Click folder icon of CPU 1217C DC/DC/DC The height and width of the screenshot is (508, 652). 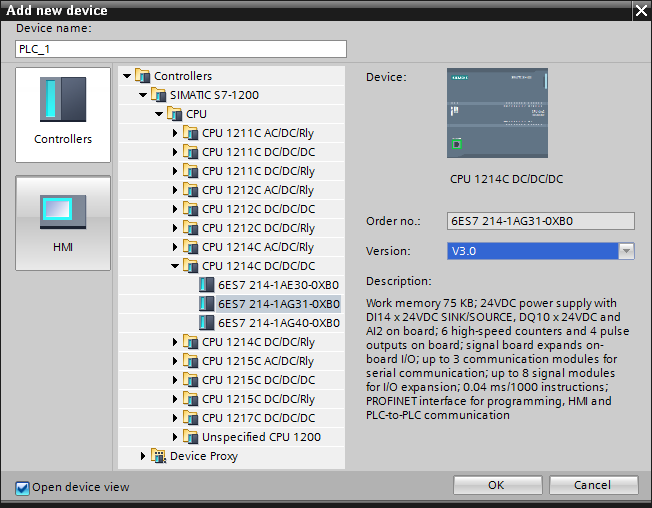190,417
